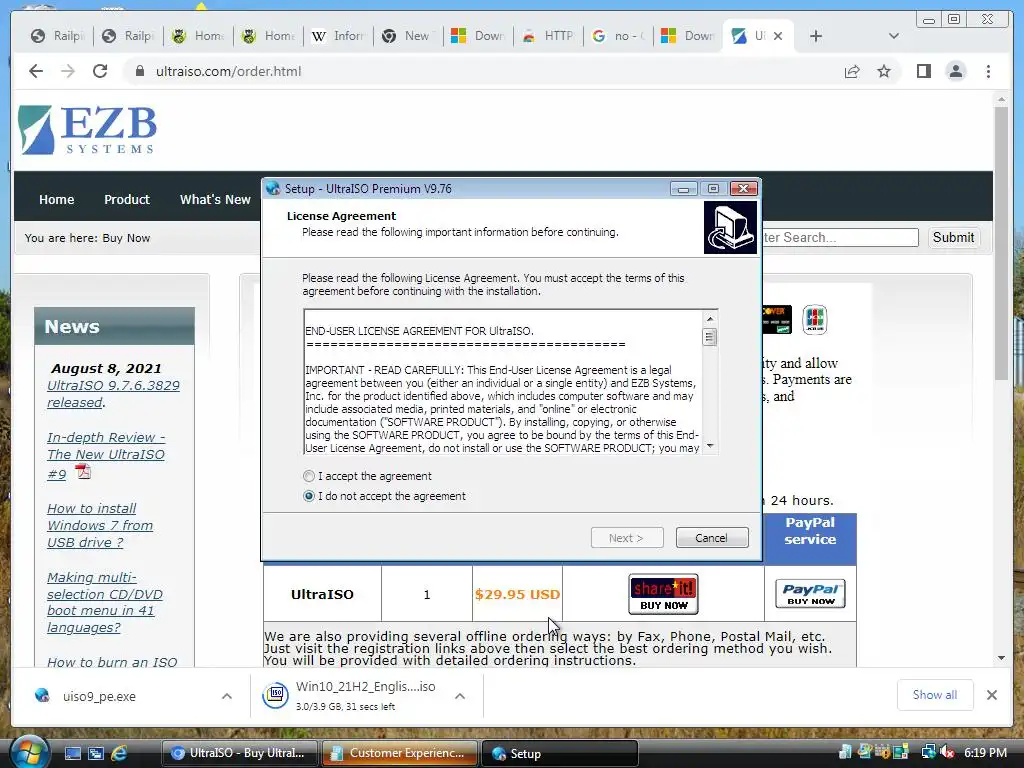Close the downloads bar
This screenshot has width=1024, height=768.
pyautogui.click(x=991, y=695)
